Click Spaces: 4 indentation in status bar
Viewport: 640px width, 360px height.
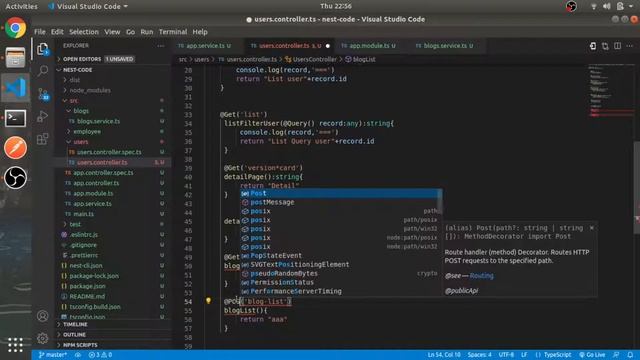(x=479, y=355)
